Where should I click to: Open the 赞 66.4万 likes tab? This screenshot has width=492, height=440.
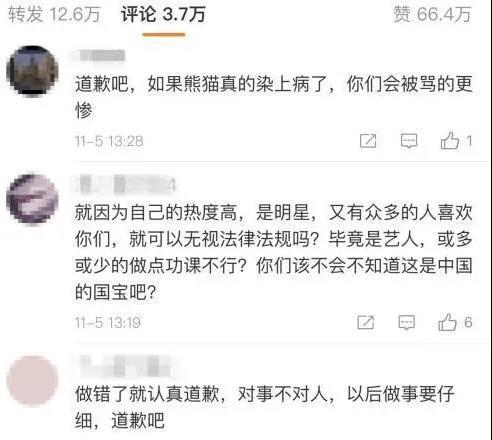(x=432, y=15)
